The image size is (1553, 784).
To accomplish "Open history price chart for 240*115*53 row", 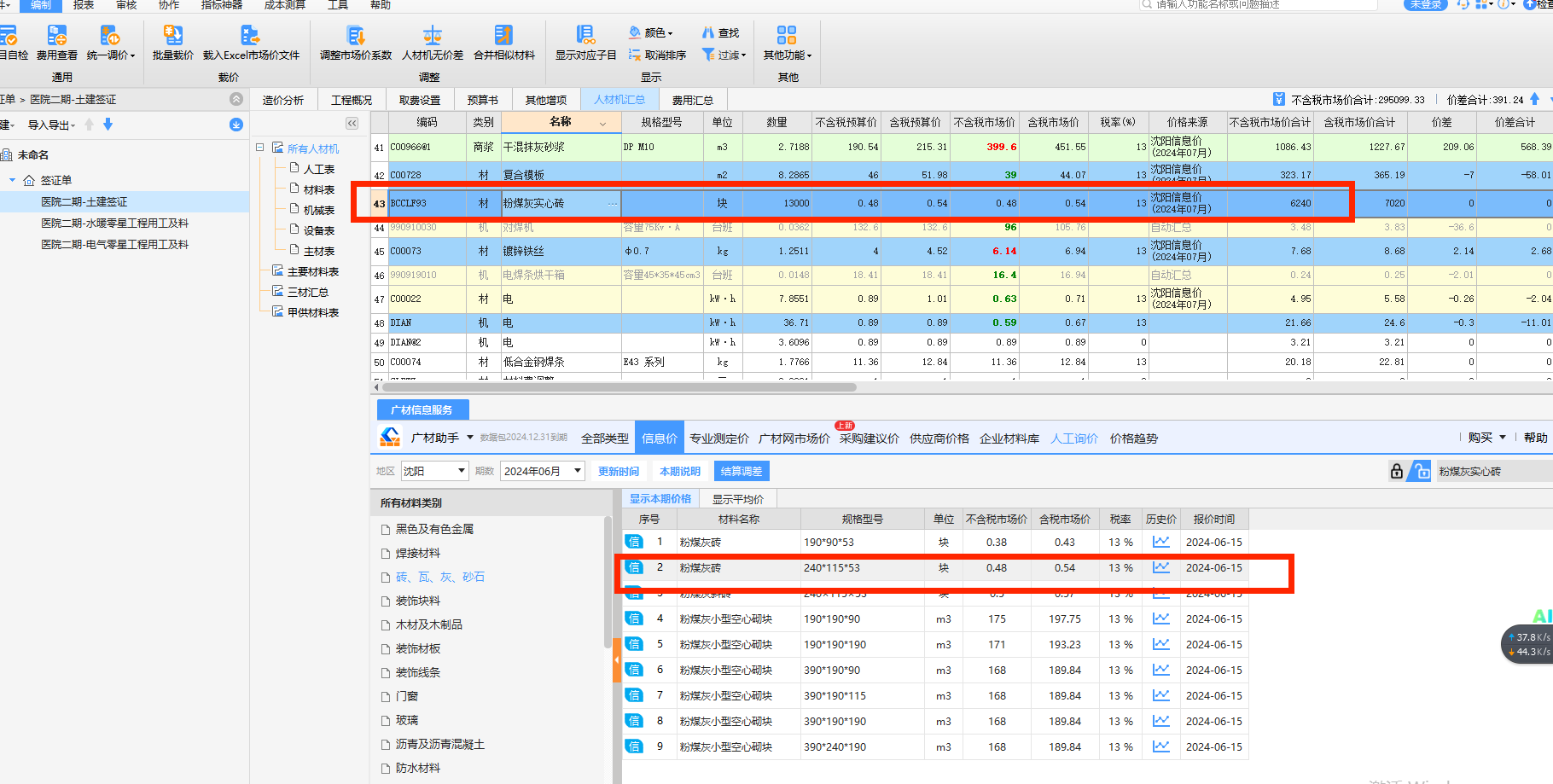I will click(1161, 567).
